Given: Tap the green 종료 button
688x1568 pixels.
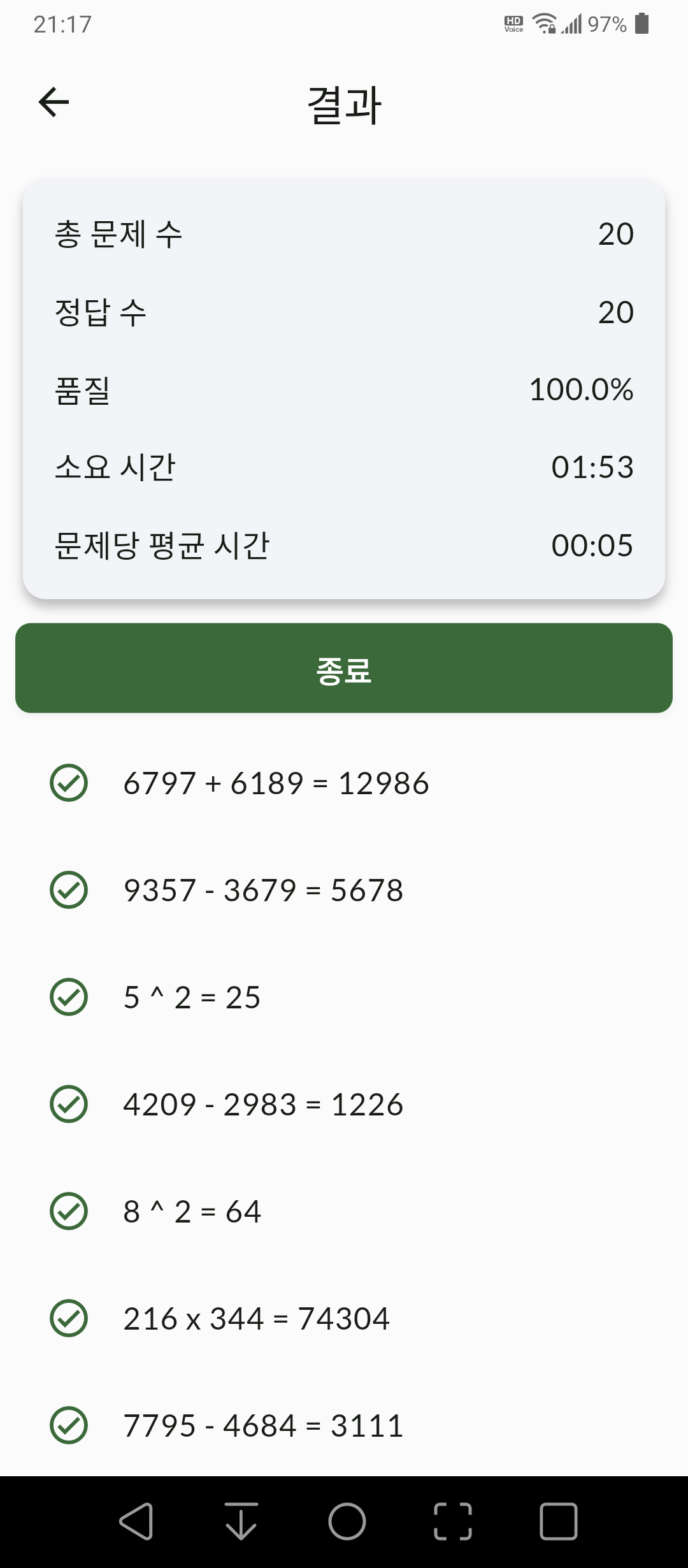Looking at the screenshot, I should coord(344,668).
